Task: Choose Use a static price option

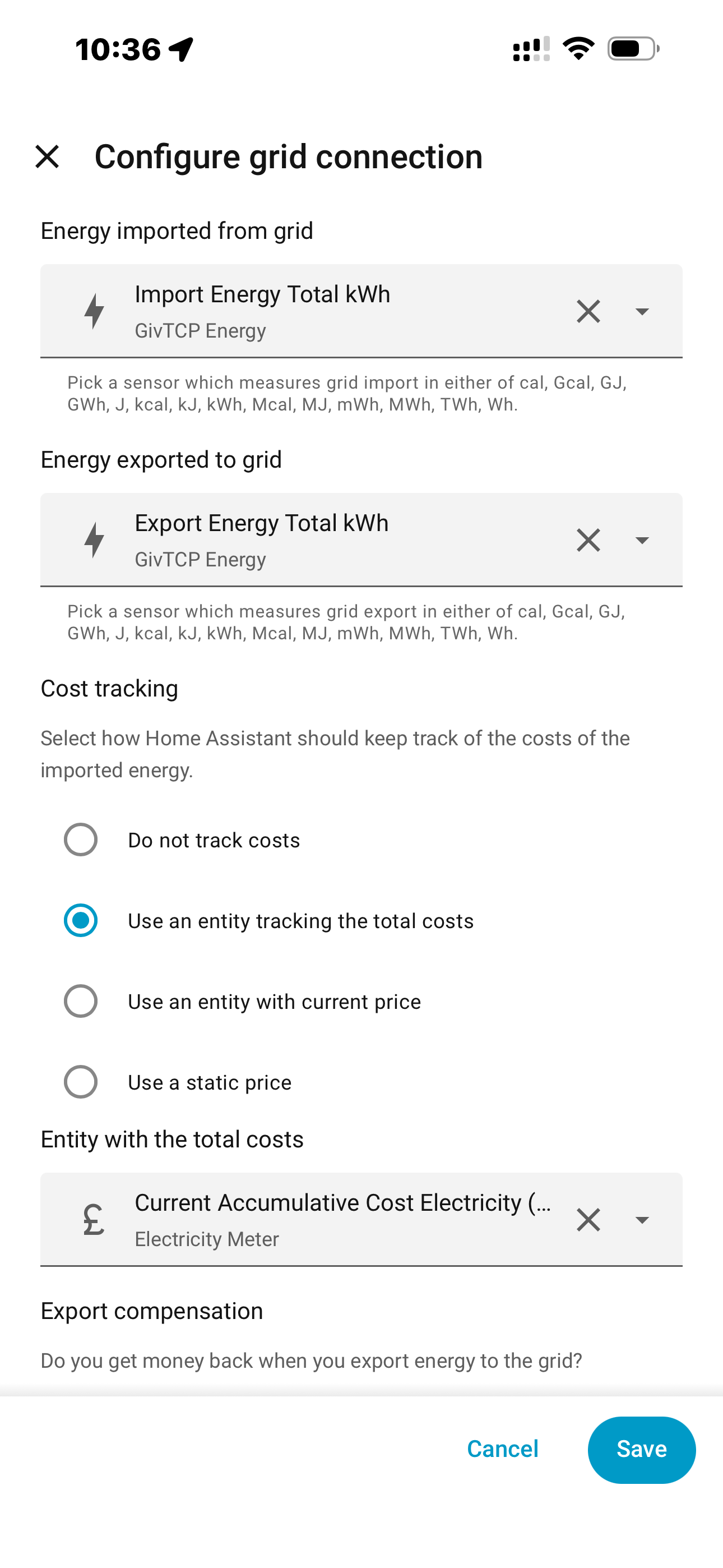Action: 81,1082
